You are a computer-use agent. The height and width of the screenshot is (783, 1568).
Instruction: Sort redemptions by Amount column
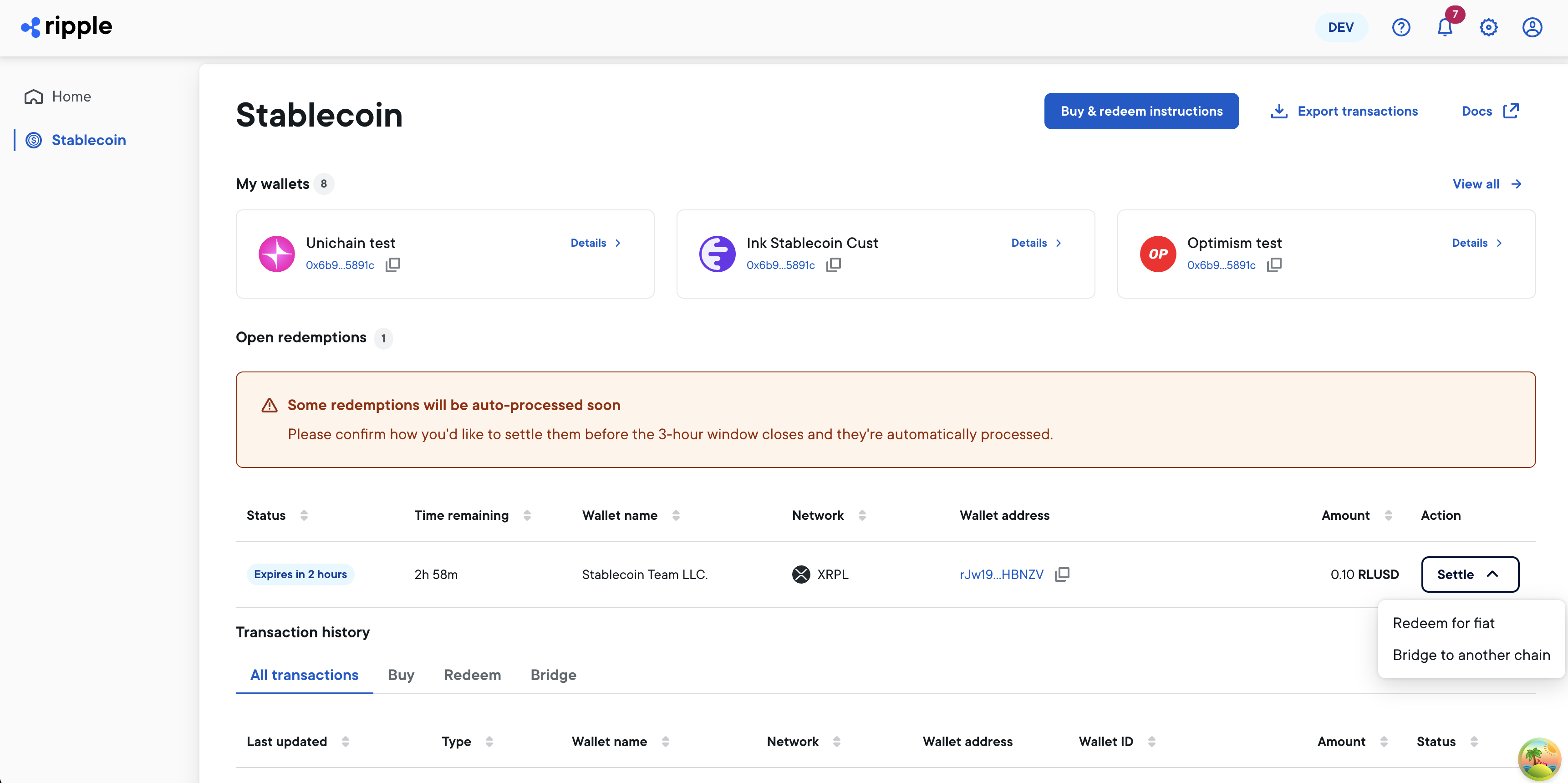pos(1389,515)
